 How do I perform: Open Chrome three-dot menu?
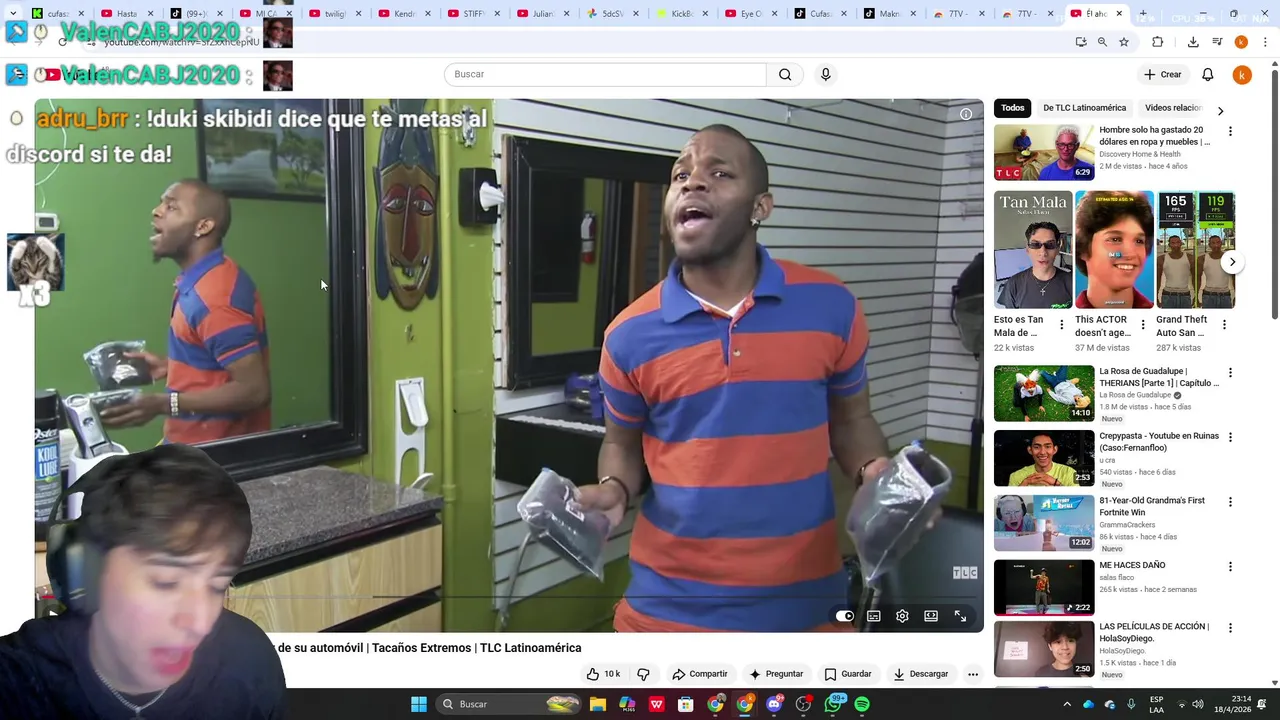[x=1265, y=42]
